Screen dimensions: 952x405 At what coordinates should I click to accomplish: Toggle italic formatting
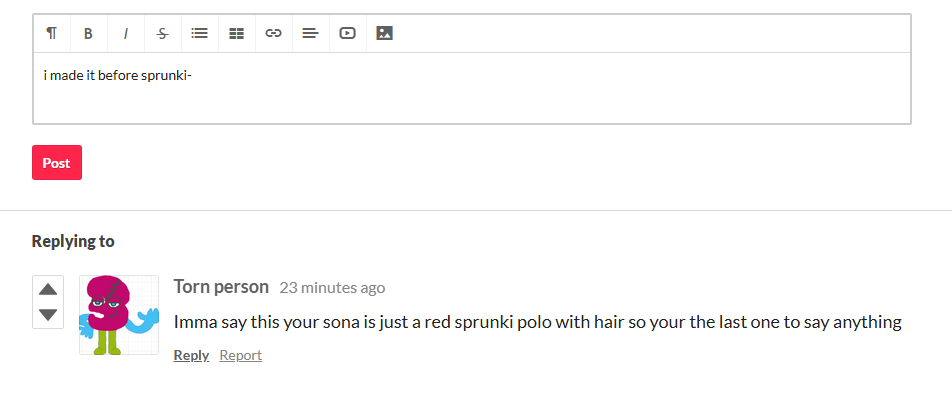(126, 33)
